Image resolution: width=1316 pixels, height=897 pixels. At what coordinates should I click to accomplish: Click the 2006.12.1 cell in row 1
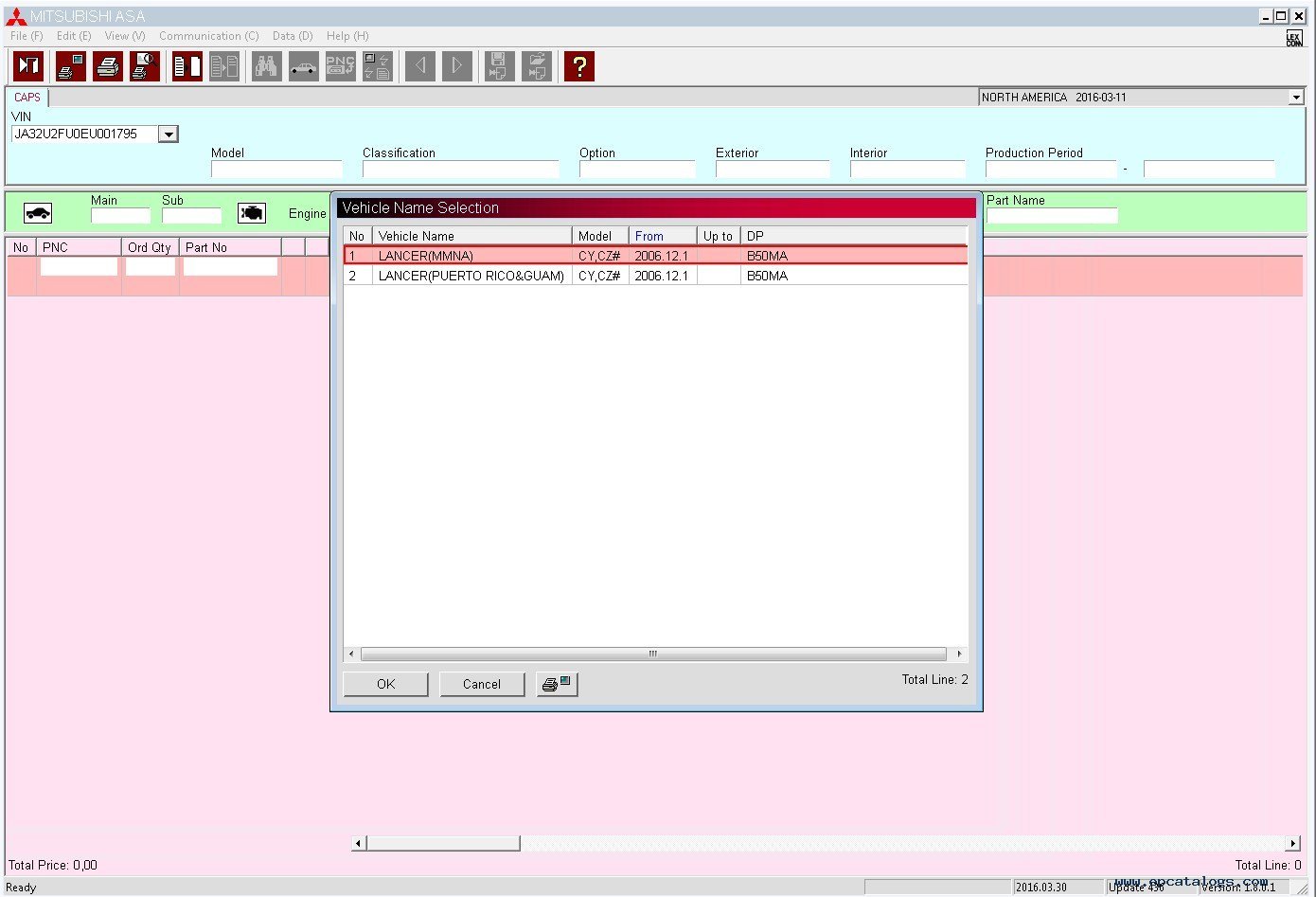click(x=662, y=256)
